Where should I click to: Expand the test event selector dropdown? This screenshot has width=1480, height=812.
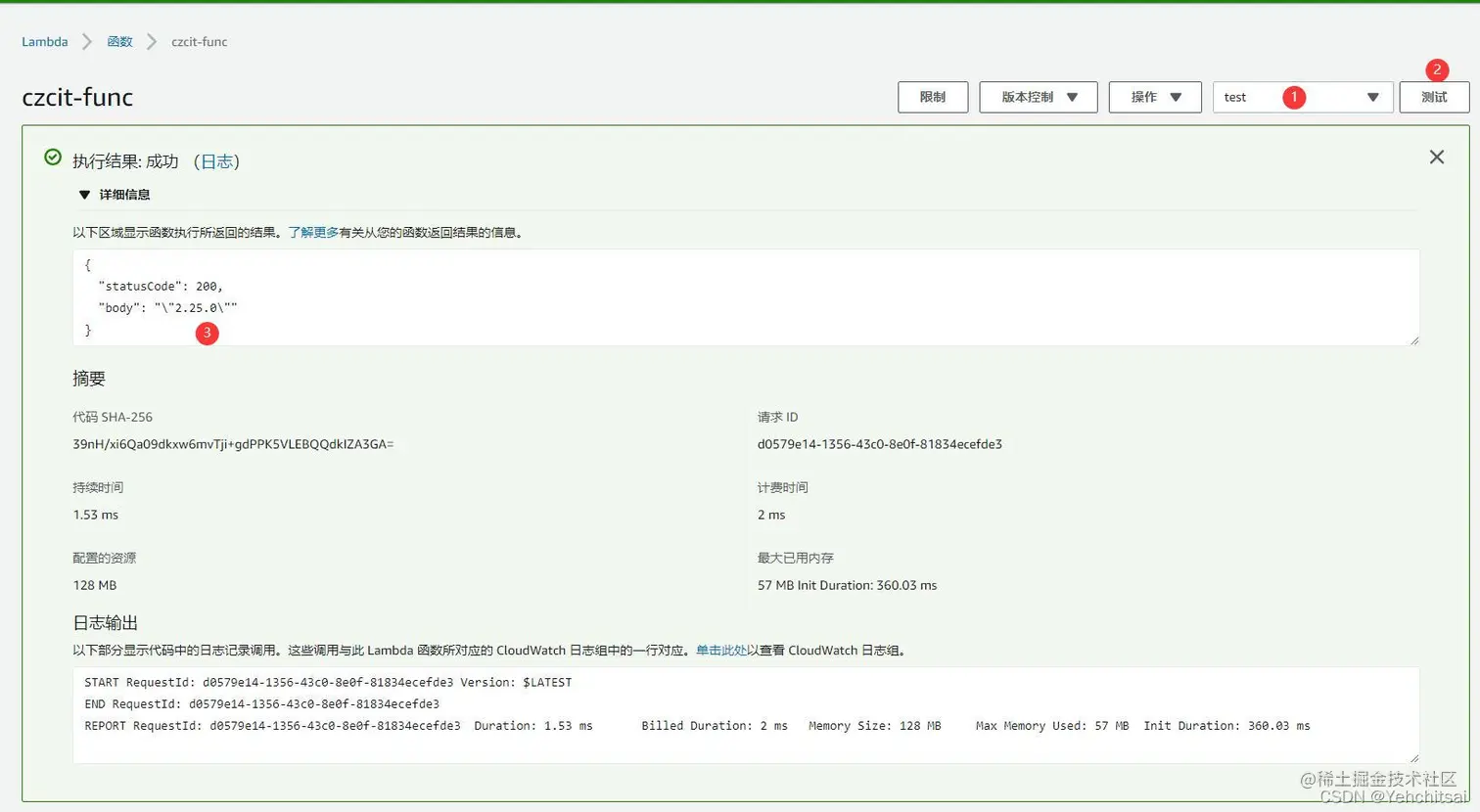coord(1303,97)
